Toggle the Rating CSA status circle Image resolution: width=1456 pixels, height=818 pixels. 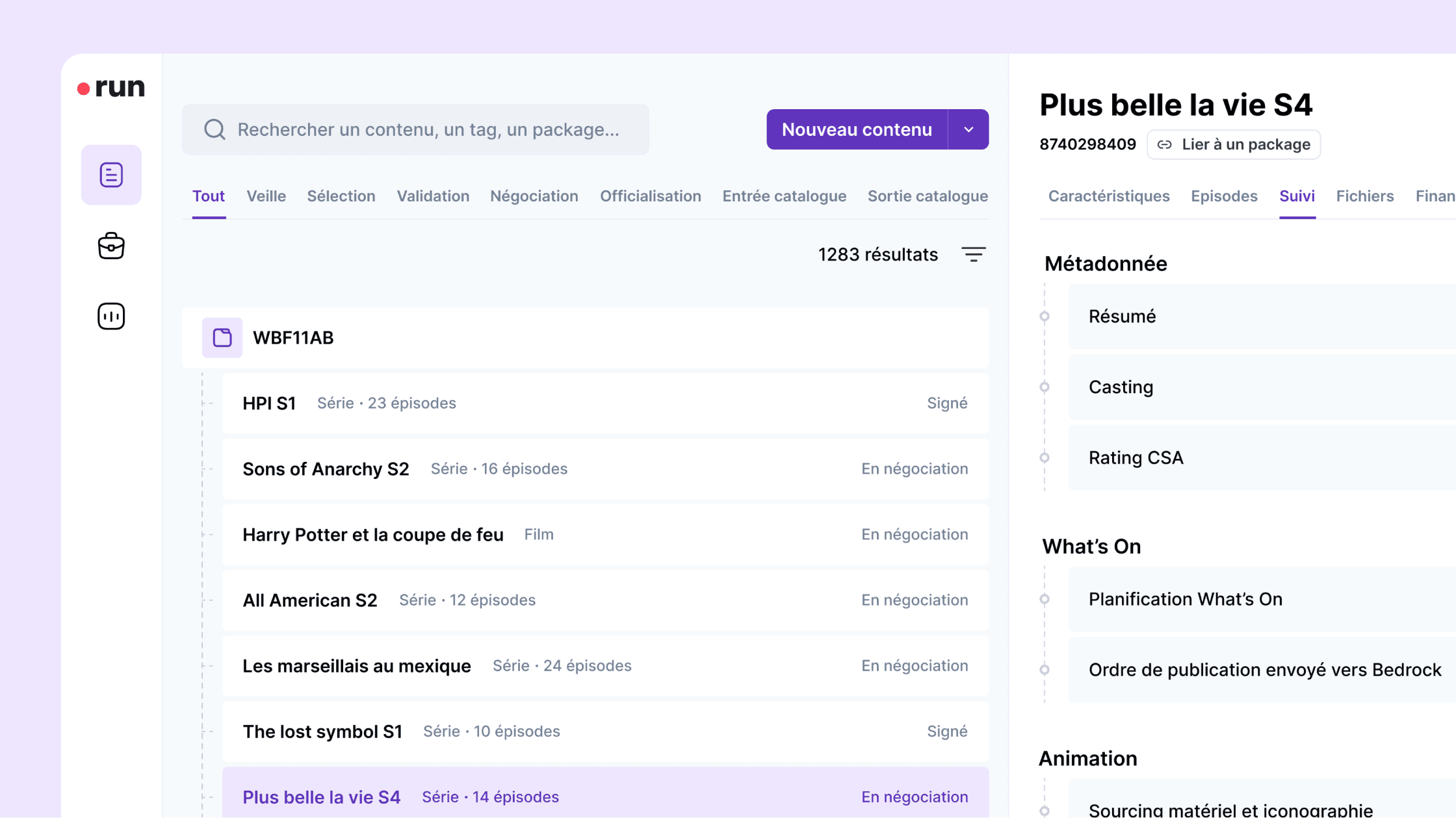pos(1045,457)
